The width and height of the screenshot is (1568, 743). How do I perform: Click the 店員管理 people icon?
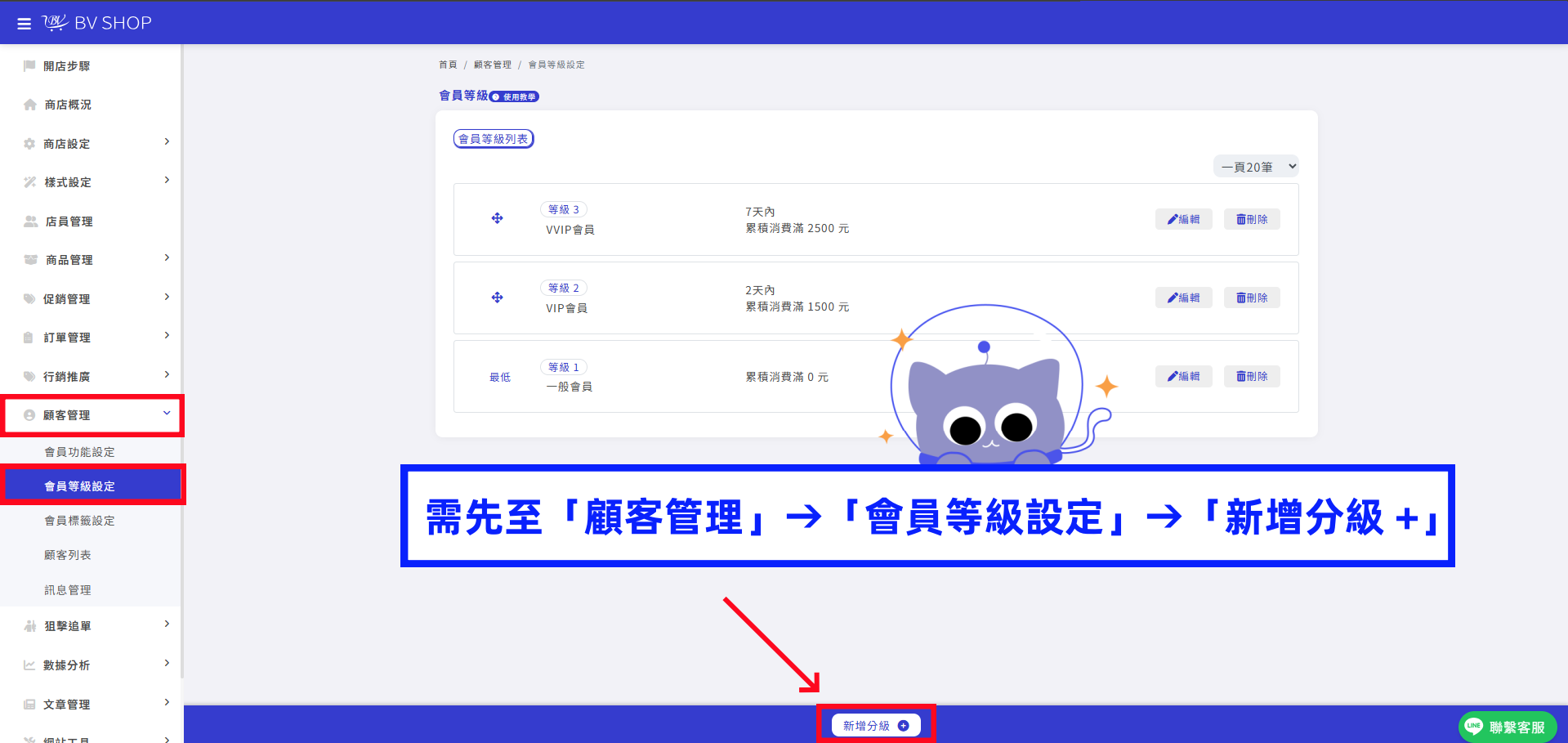tap(31, 222)
